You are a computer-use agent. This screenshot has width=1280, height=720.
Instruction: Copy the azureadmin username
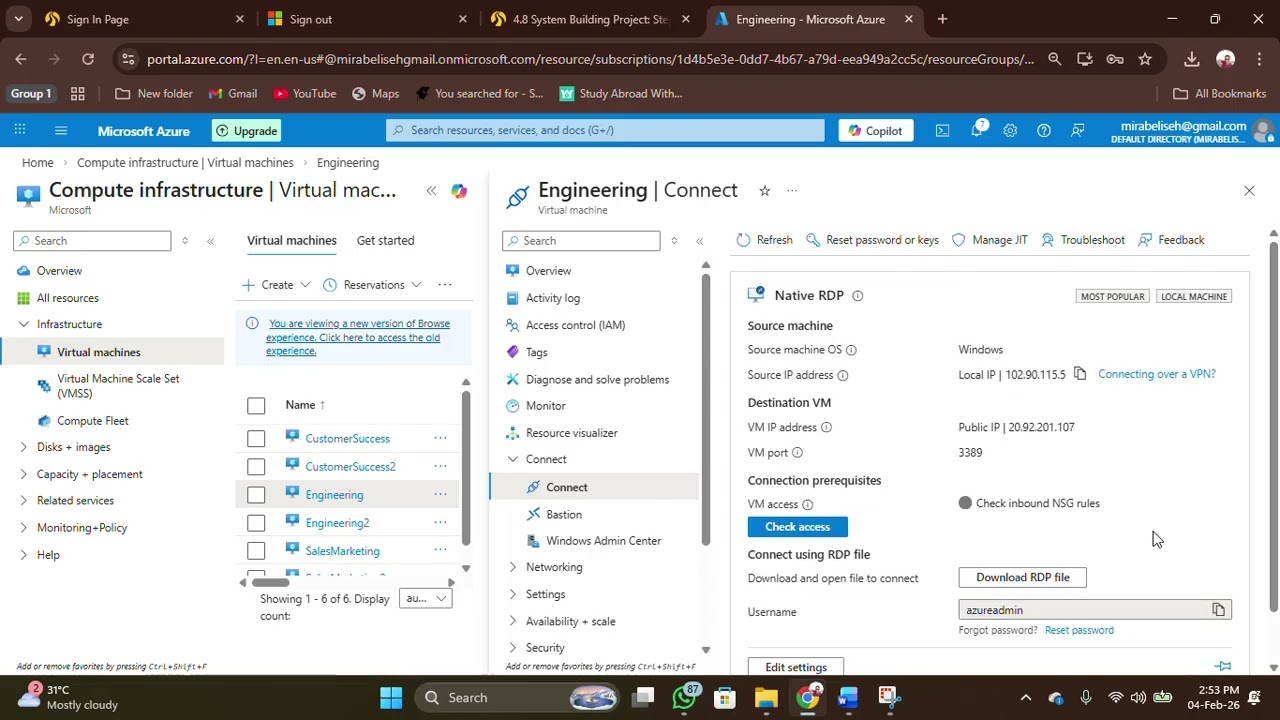pyautogui.click(x=1218, y=610)
